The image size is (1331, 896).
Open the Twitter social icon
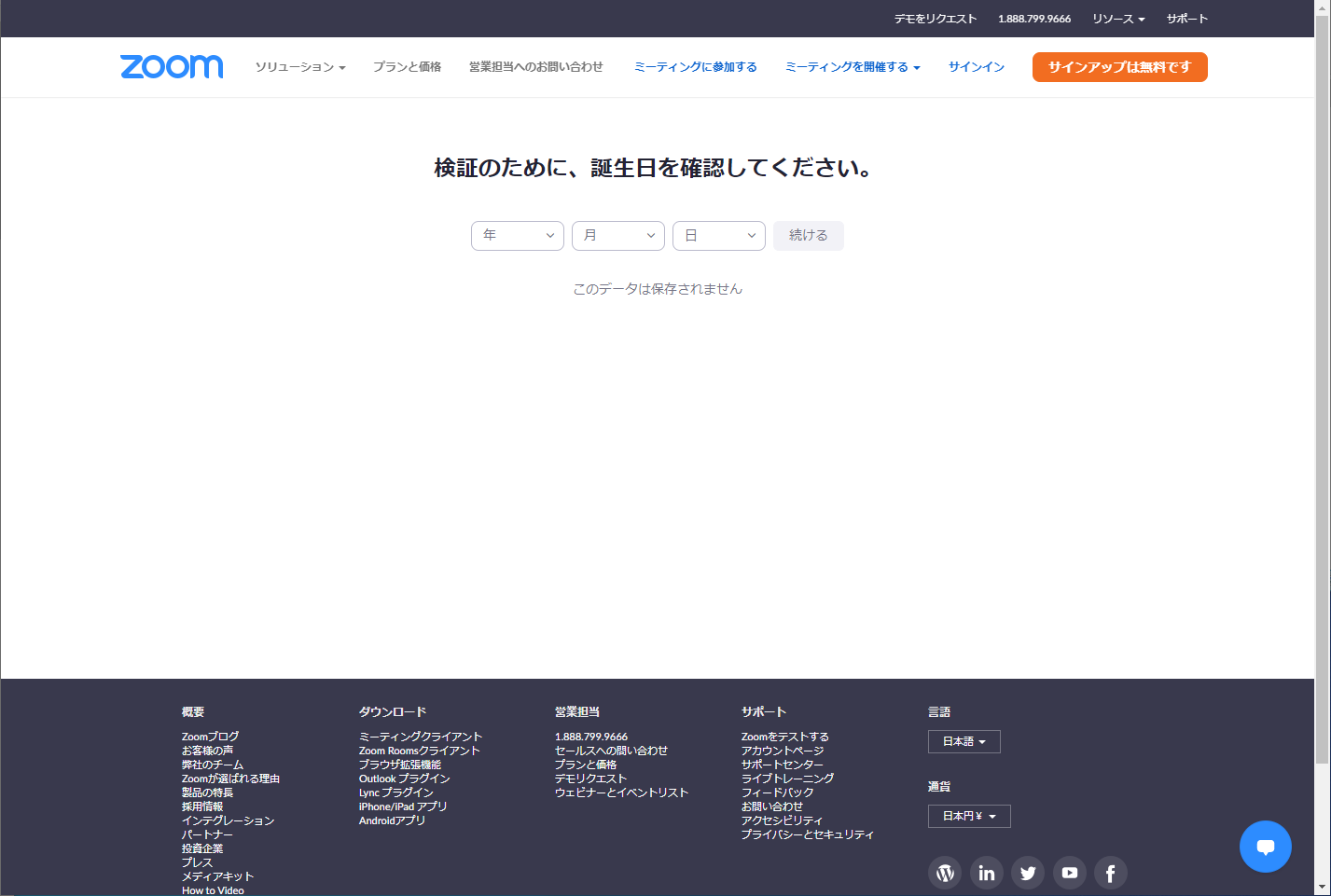coord(1028,873)
